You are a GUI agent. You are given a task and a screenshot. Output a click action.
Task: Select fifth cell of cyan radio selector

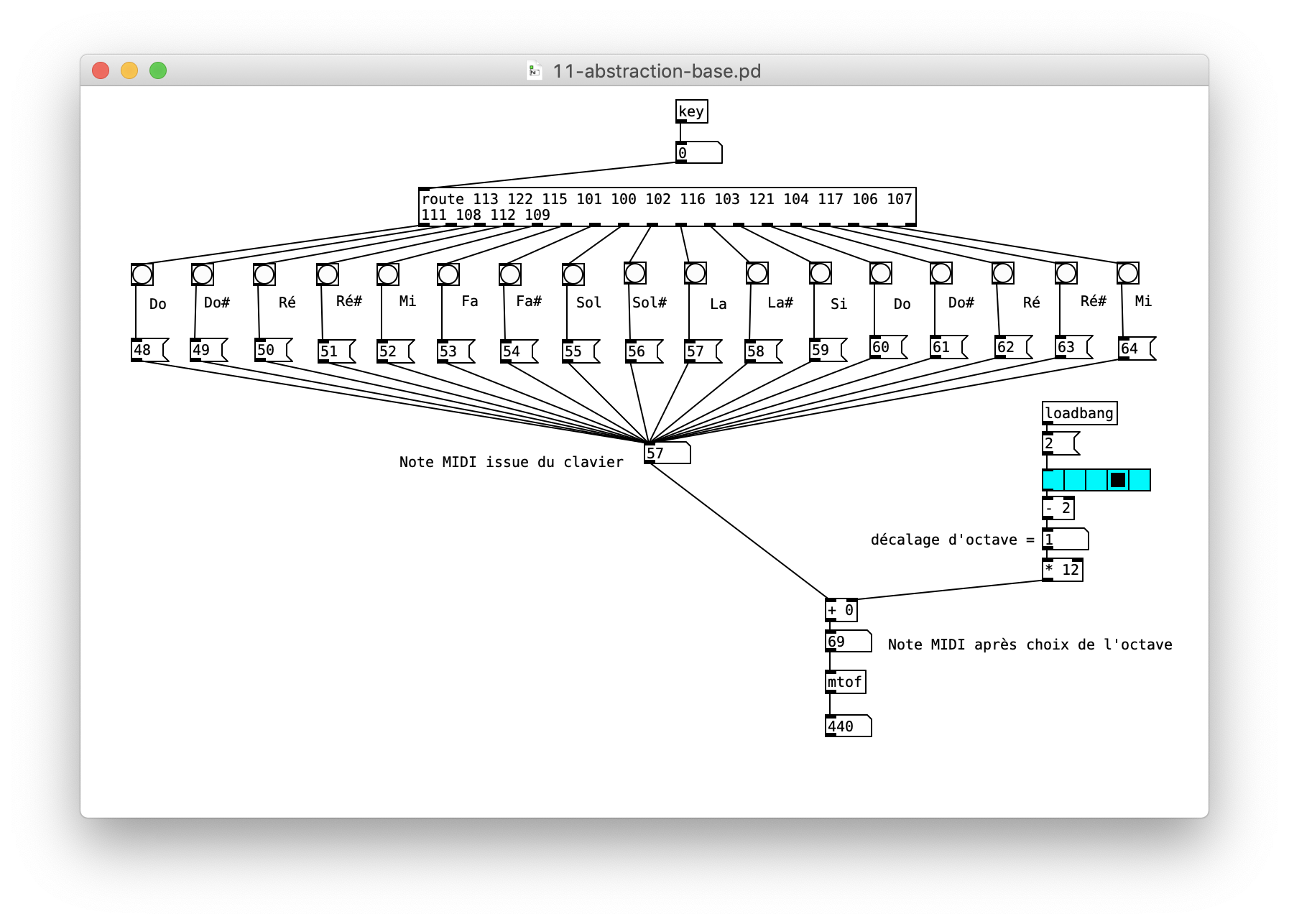(x=1140, y=480)
